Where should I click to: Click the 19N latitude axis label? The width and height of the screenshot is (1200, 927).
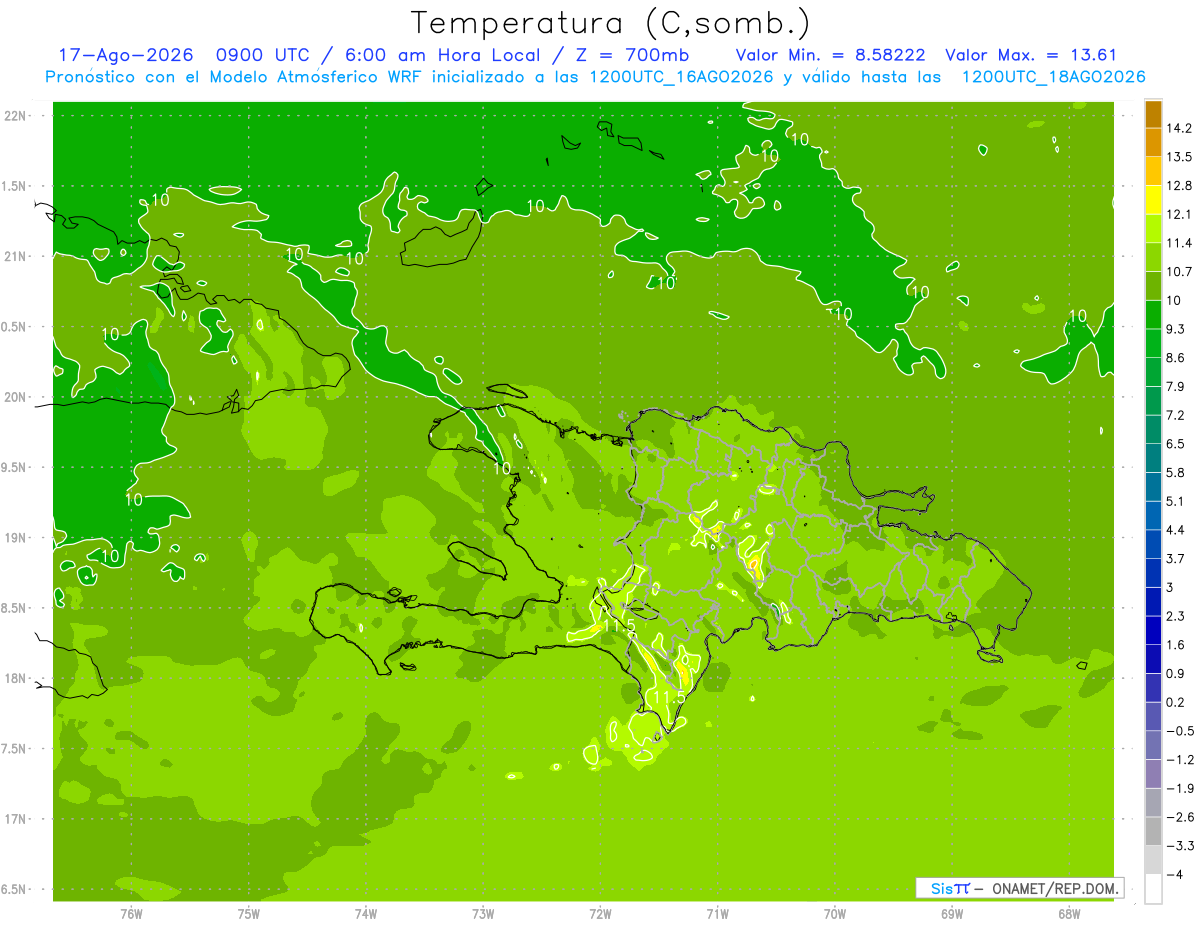pyautogui.click(x=14, y=538)
